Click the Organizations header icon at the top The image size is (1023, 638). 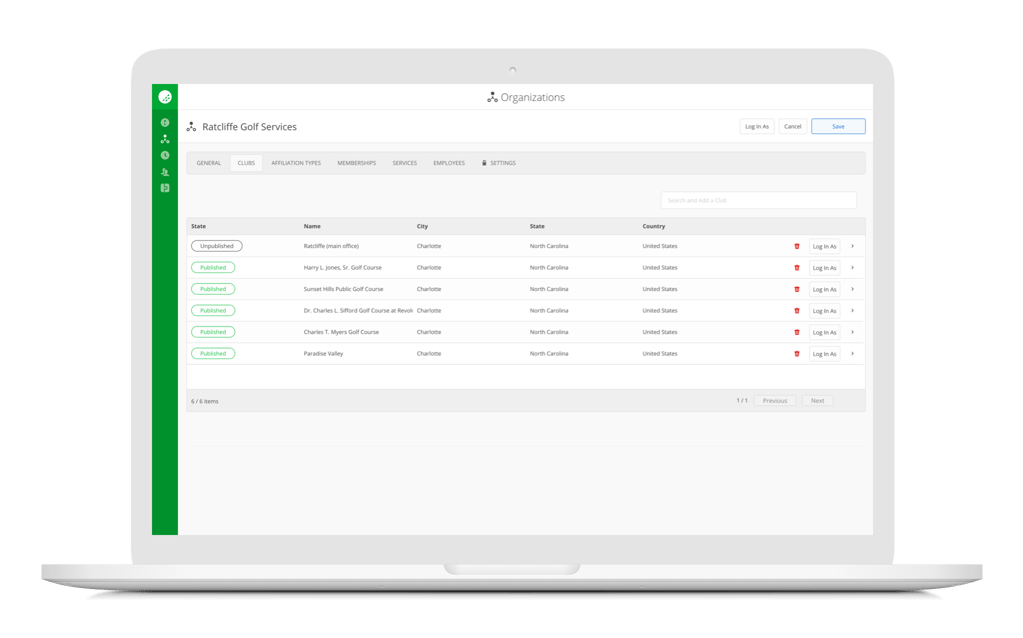(493, 97)
